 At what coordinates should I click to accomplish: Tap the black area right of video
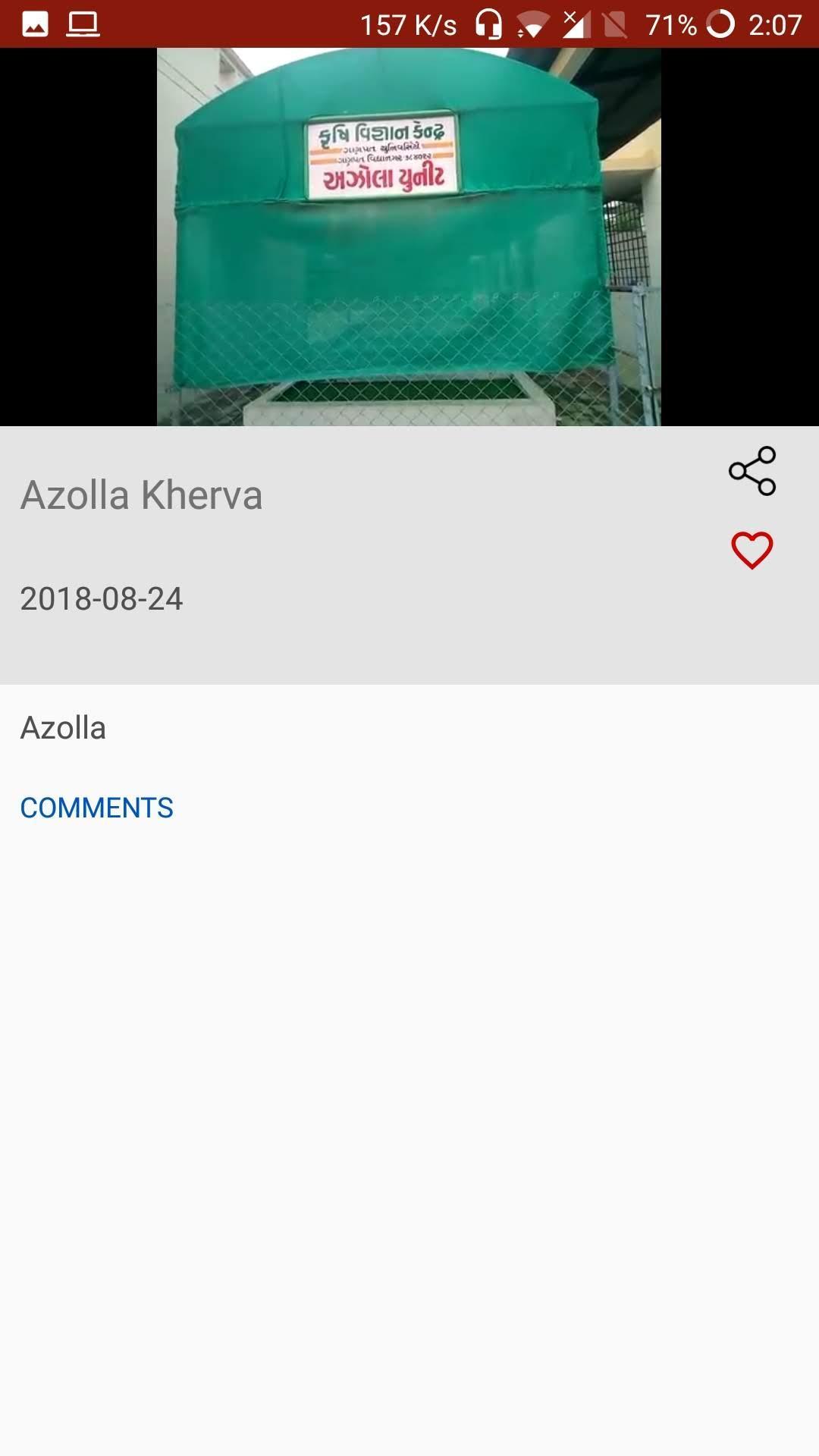740,237
